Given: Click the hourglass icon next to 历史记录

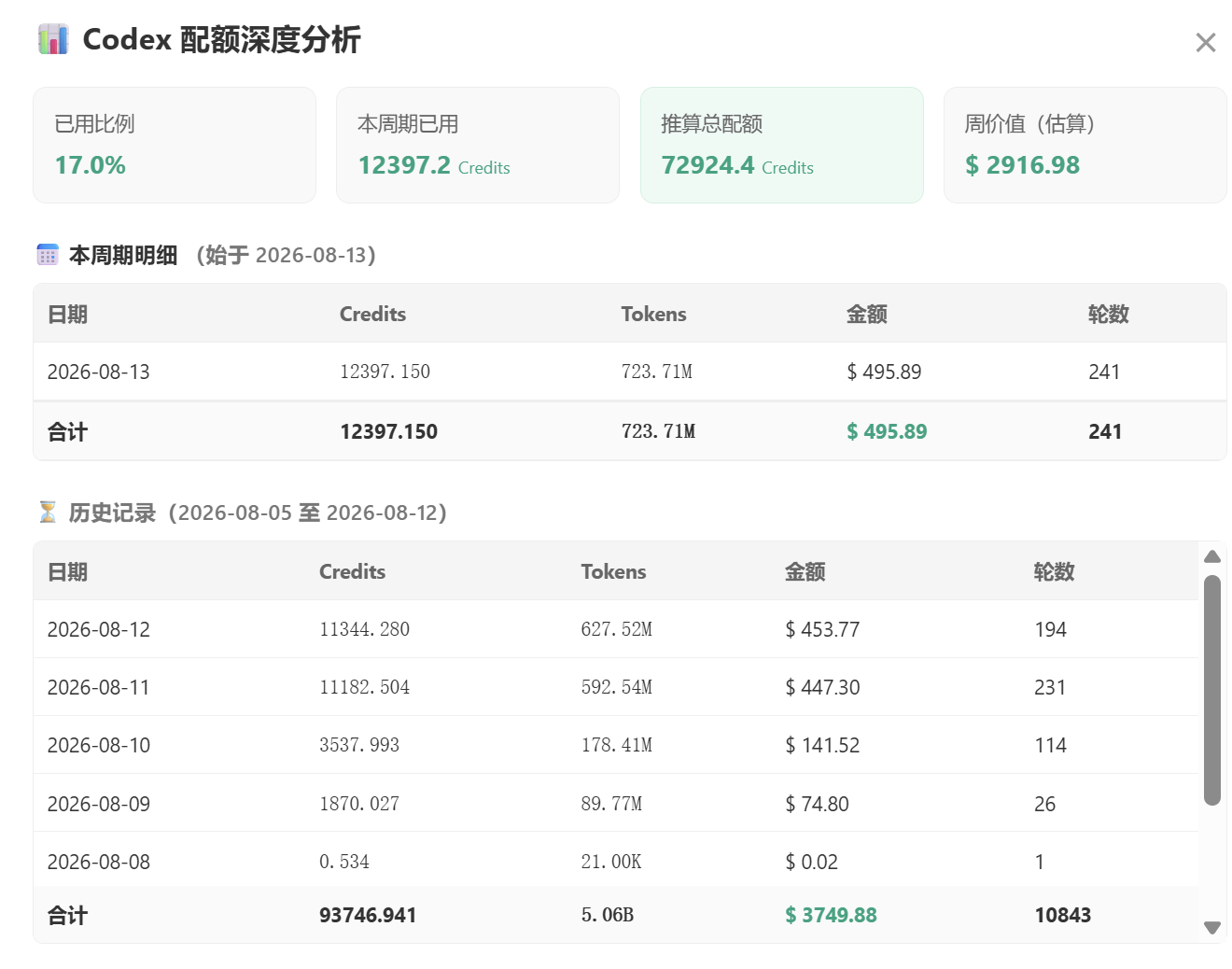Looking at the screenshot, I should [48, 513].
